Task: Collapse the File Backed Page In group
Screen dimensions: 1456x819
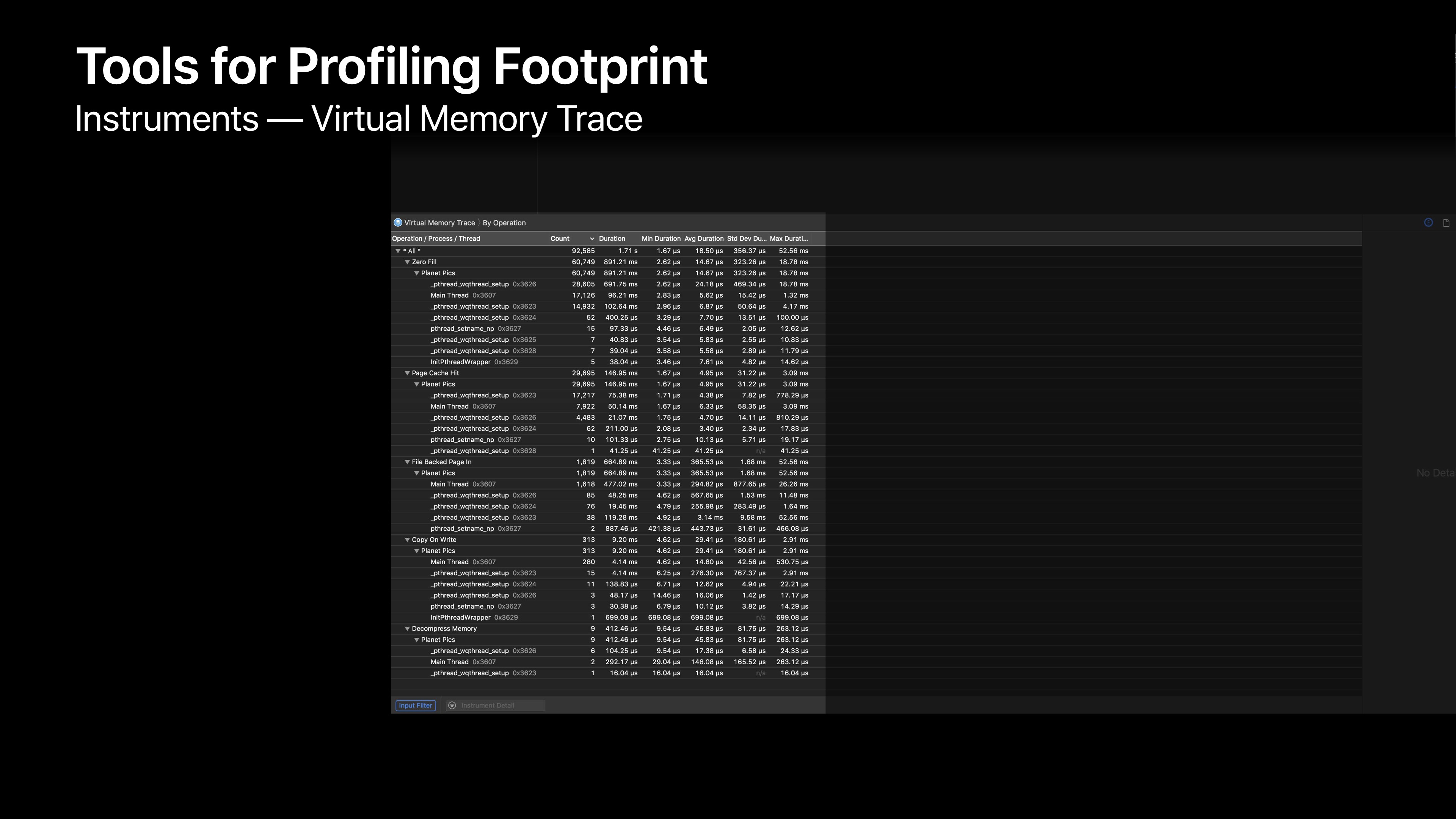Action: (407, 462)
